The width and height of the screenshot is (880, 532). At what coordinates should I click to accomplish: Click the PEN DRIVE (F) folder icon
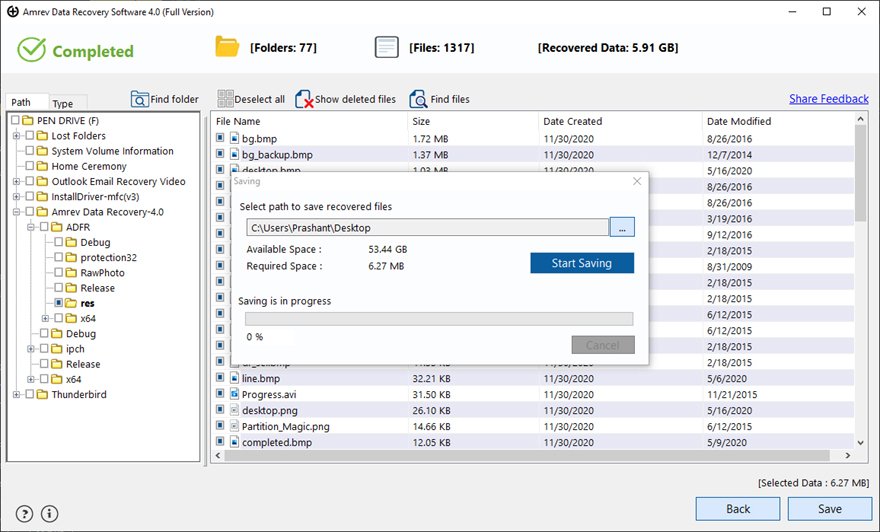click(28, 120)
